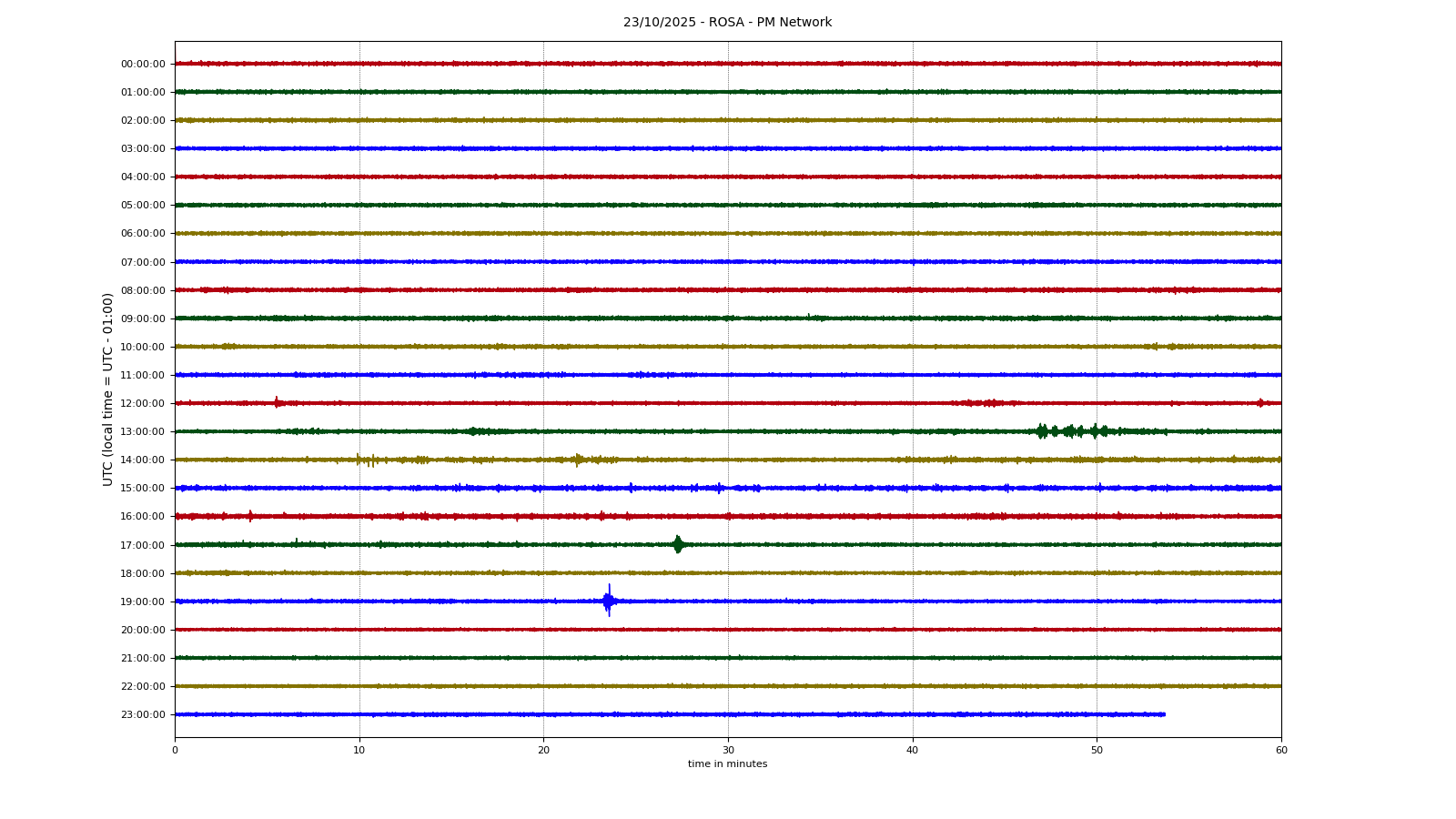Click the 0 tick on the x-axis
This screenshot has height=819, width=1456.
tap(175, 750)
